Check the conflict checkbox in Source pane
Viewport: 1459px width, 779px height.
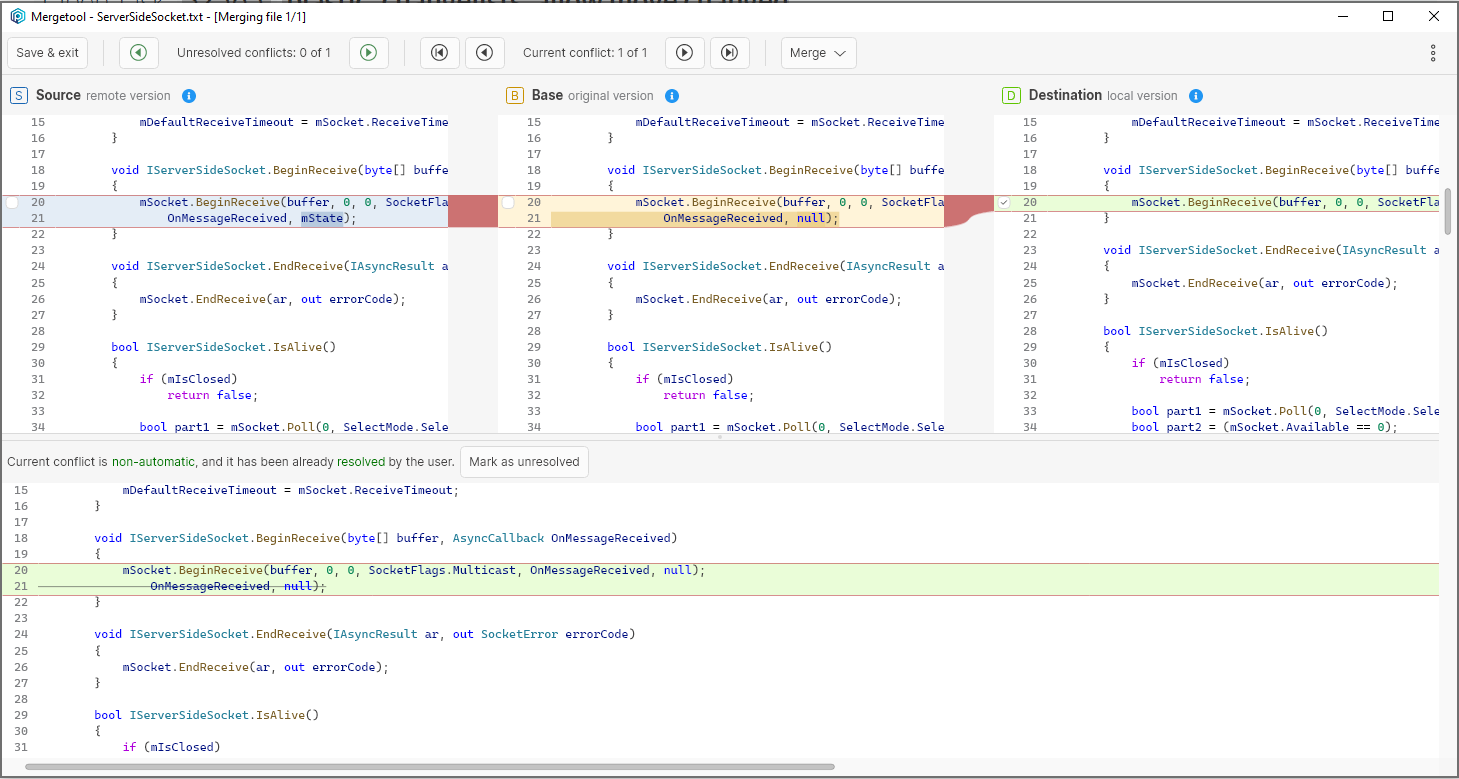10,201
